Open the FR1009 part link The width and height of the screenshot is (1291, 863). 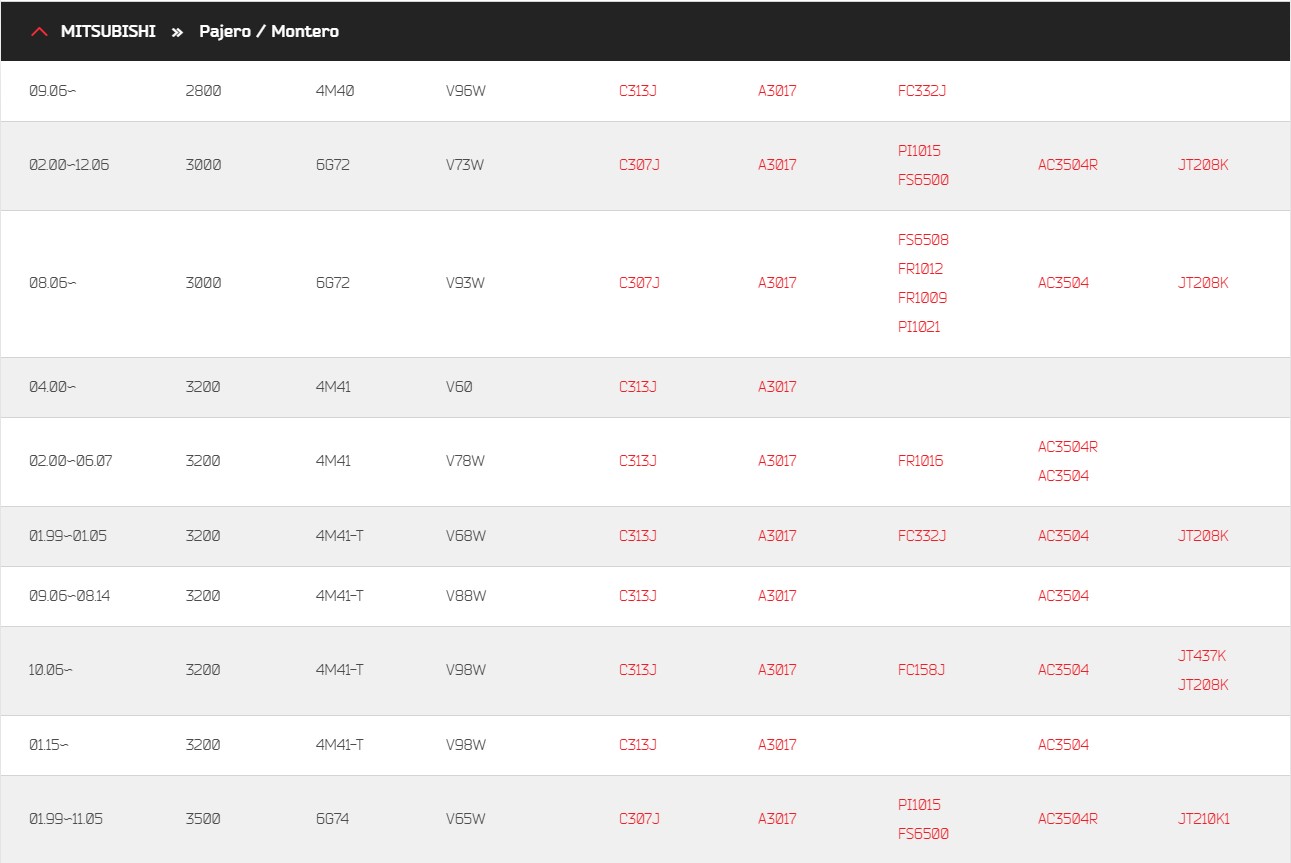922,298
